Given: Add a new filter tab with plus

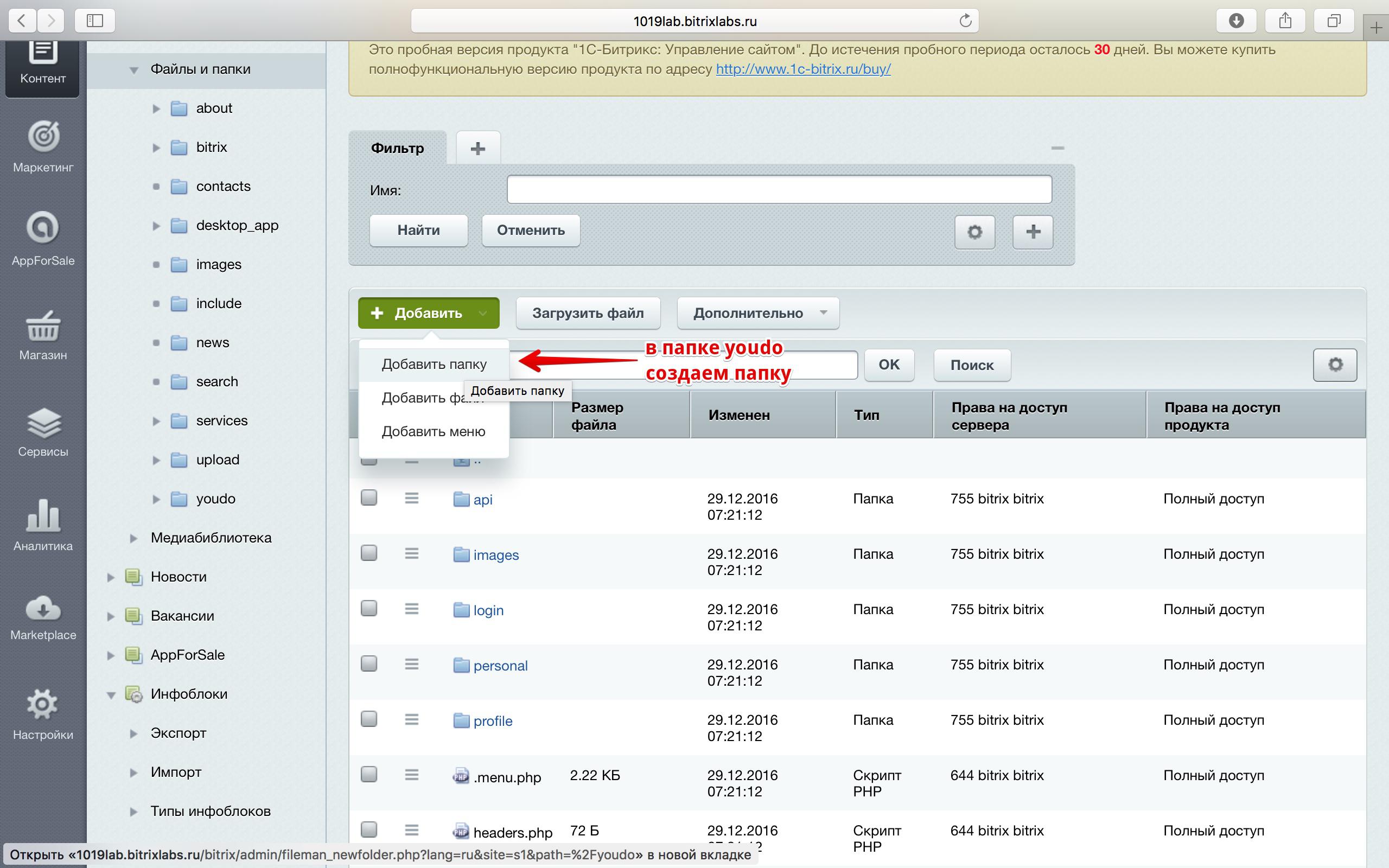Looking at the screenshot, I should coord(477,149).
